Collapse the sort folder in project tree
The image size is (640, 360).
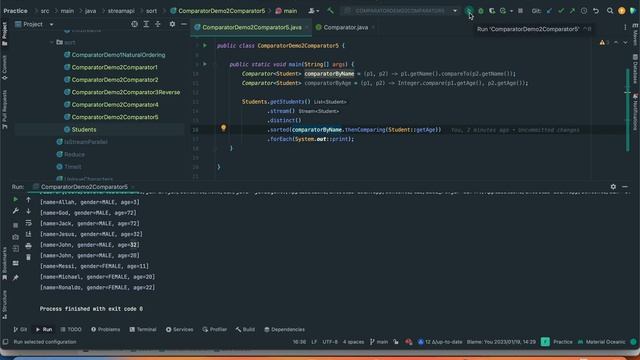52,42
